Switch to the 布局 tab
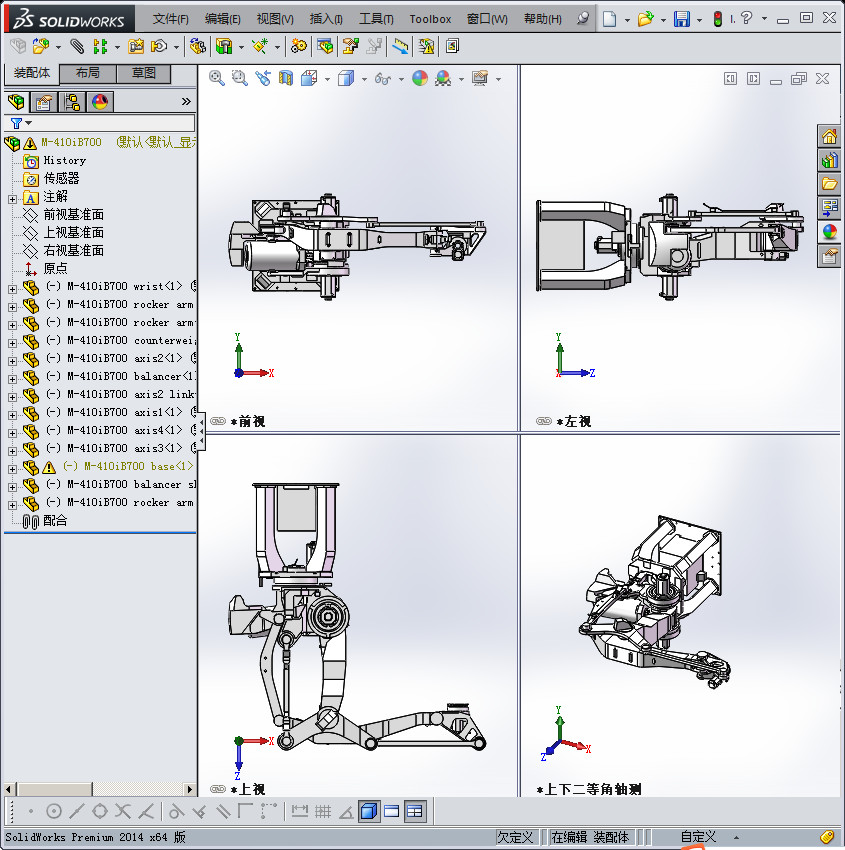 pos(87,73)
